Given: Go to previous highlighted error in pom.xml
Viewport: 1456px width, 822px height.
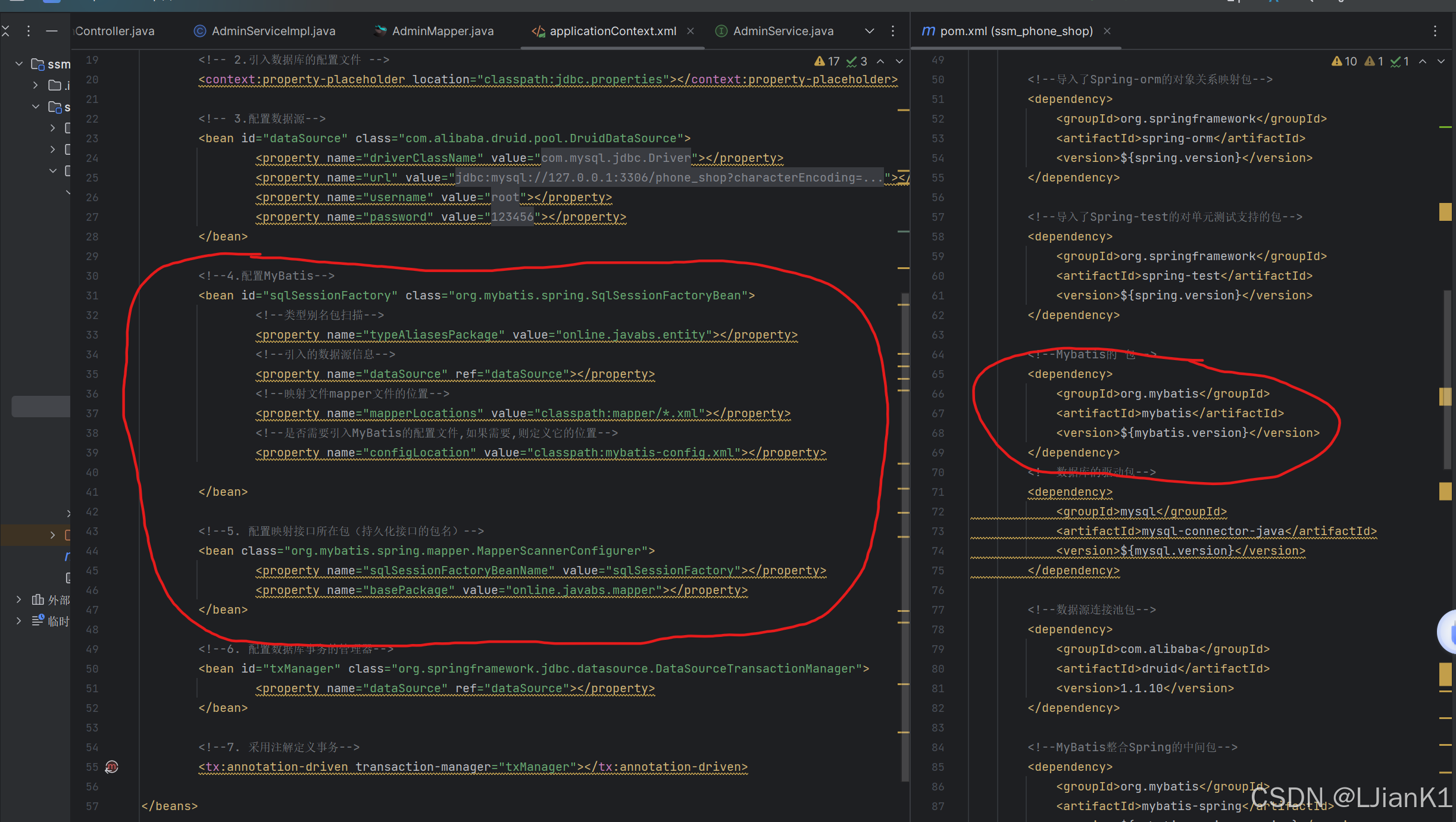Looking at the screenshot, I should pos(1423,61).
